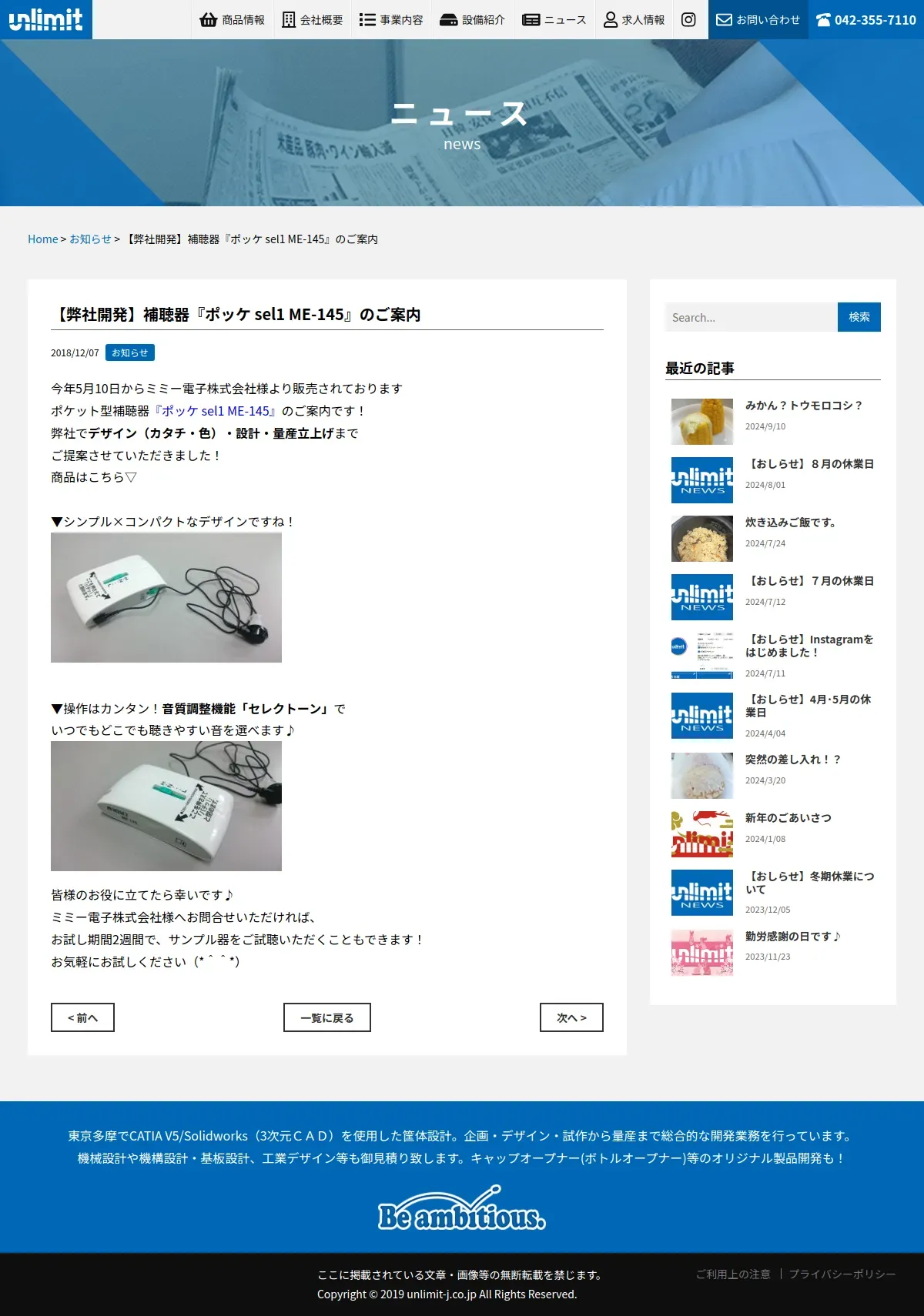This screenshot has height=1316, width=924.
Task: Open the article 炊き込みご飯です。
Action: [791, 523]
